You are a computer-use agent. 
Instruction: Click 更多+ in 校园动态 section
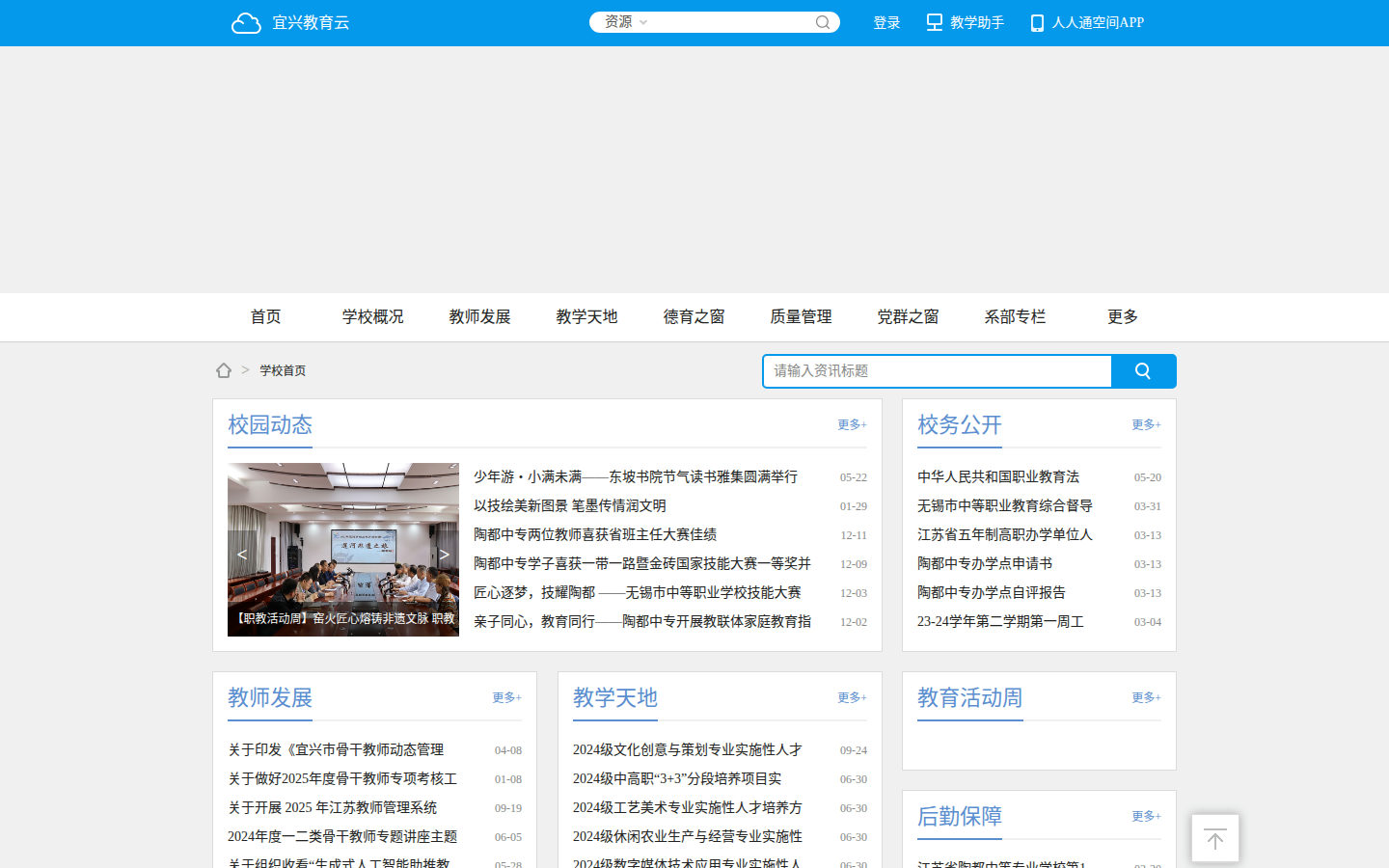pyautogui.click(x=852, y=424)
